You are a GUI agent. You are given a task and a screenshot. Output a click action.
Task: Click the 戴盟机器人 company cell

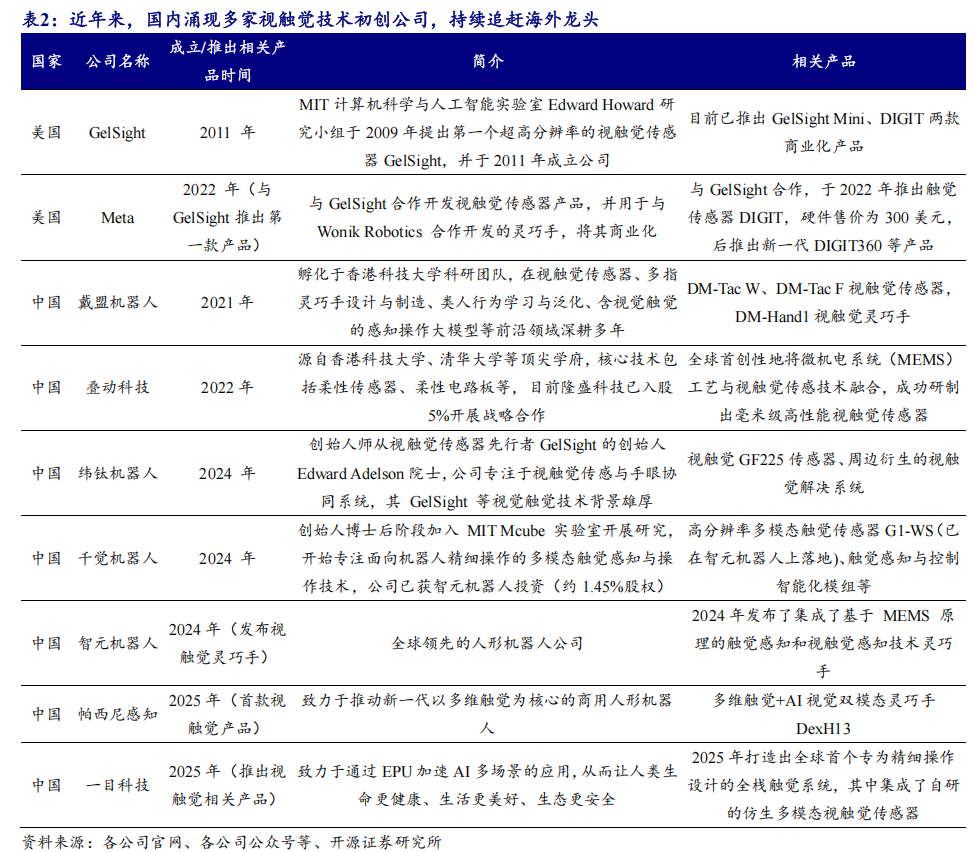pyautogui.click(x=117, y=302)
